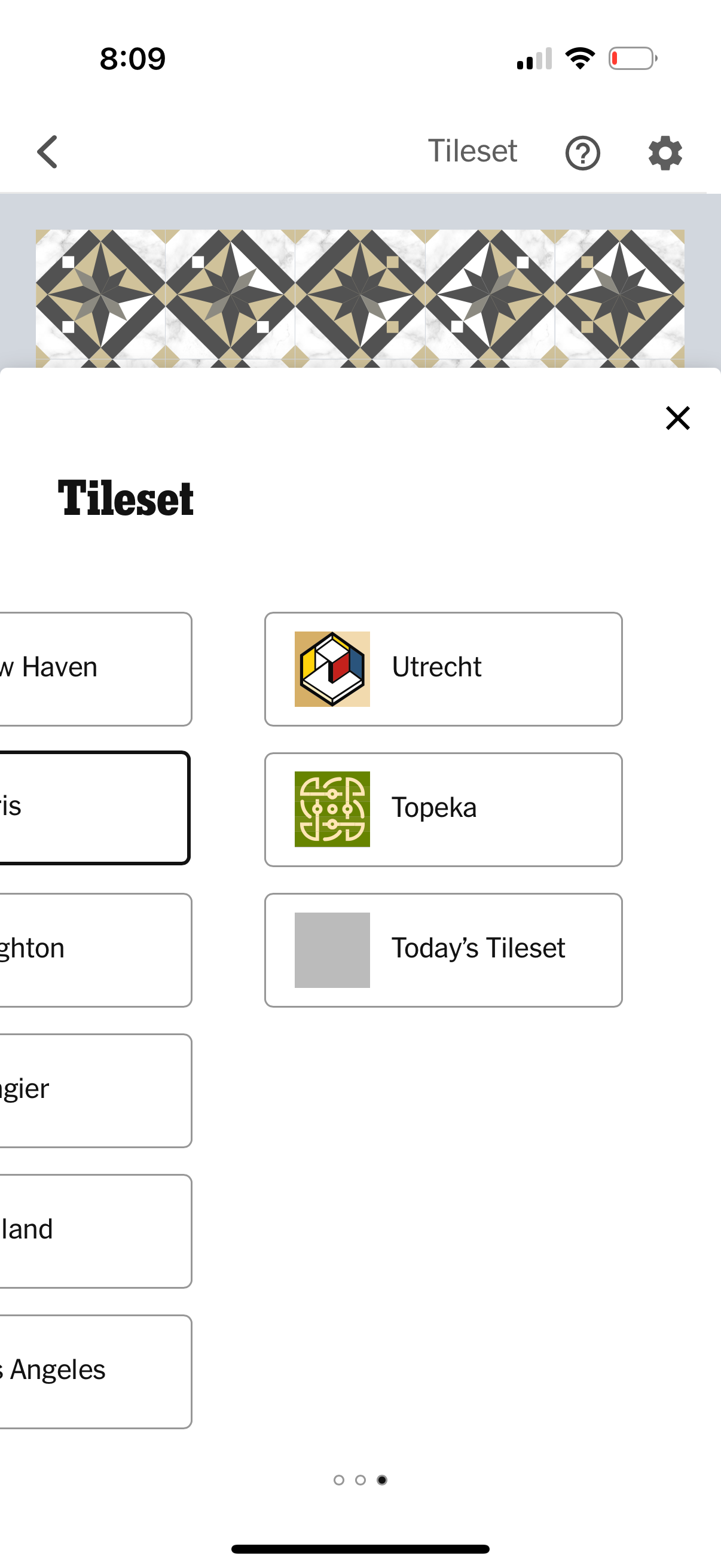Click the gray Today's Tileset preview square

click(331, 950)
